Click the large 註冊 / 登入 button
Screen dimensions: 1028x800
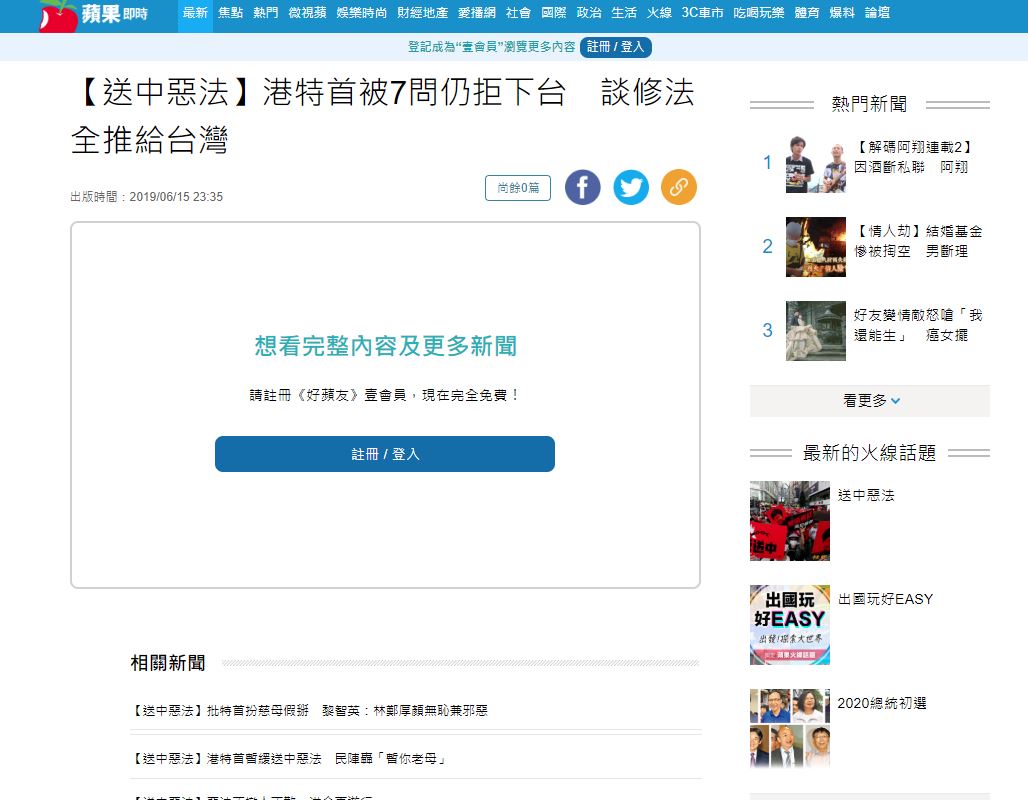(x=384, y=454)
